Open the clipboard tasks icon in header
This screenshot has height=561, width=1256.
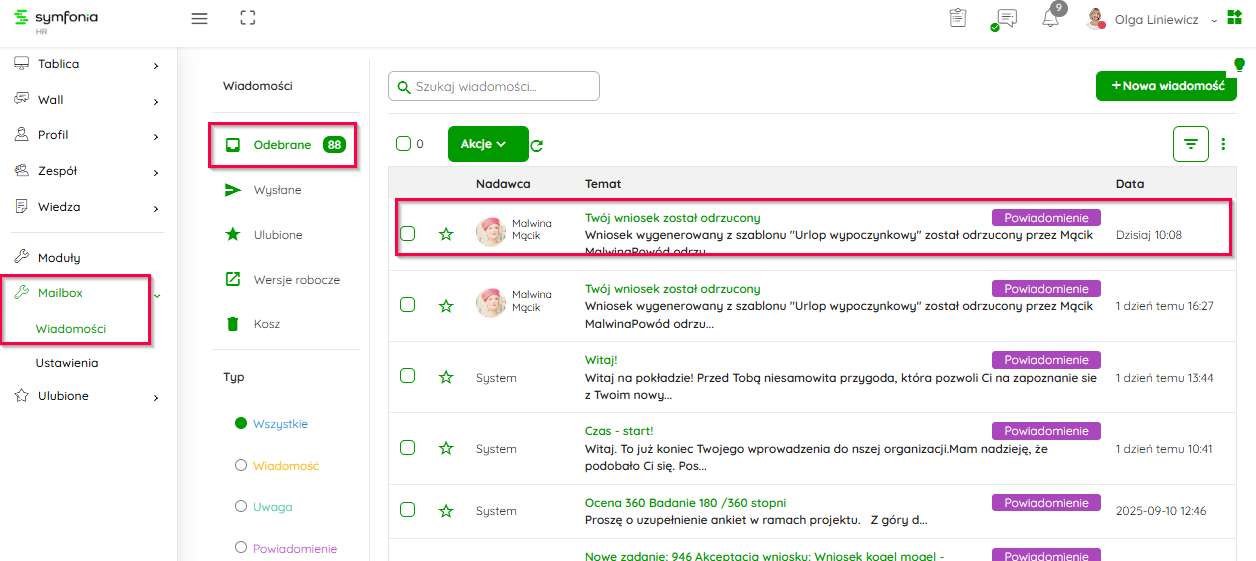coord(958,19)
